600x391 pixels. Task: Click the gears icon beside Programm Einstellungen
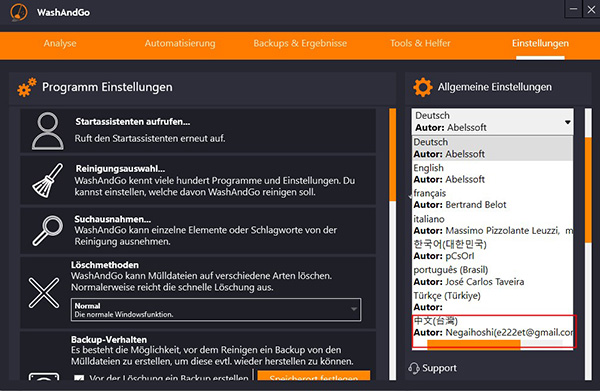(x=27, y=87)
